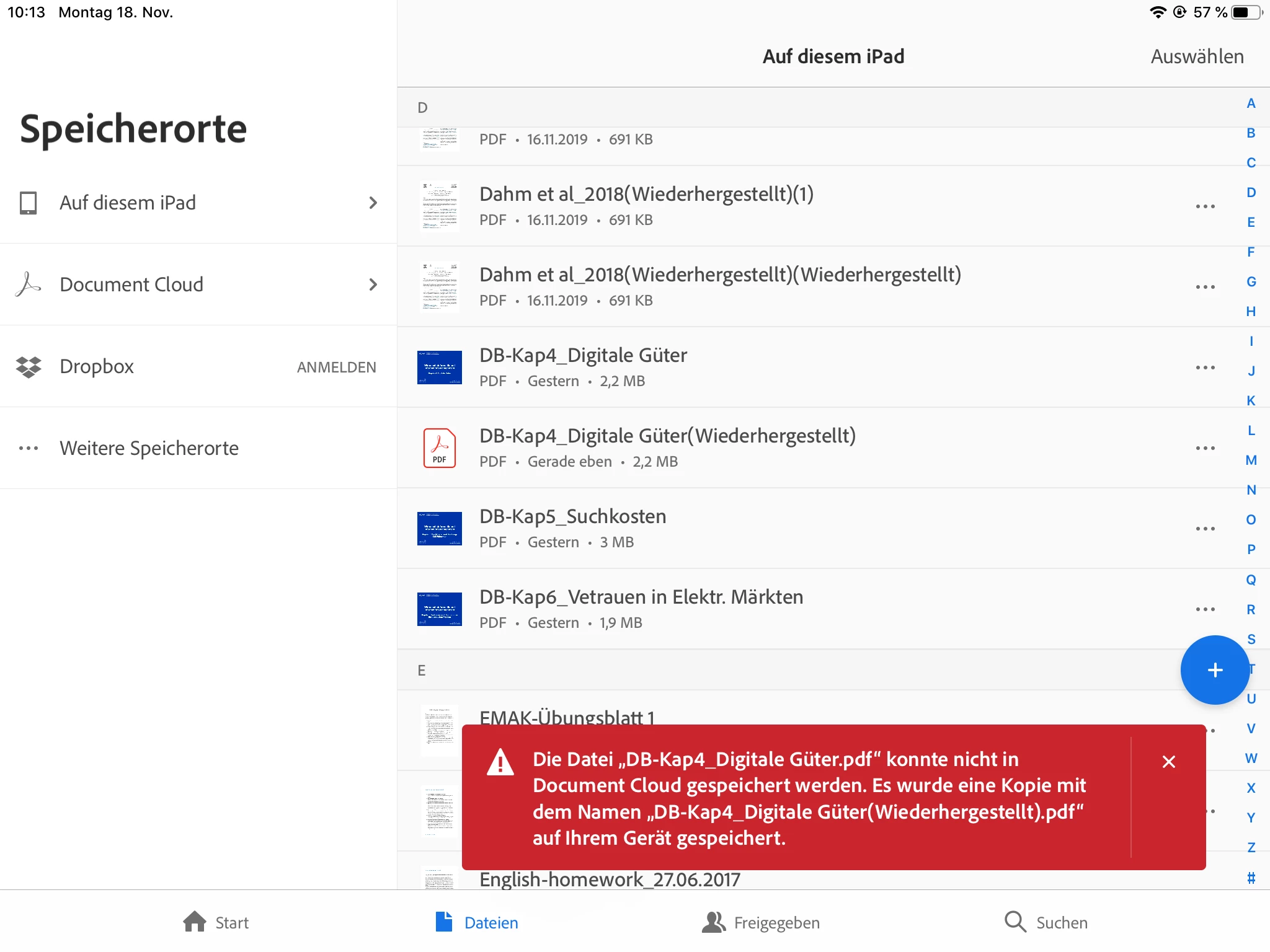
Task: Dismiss the red error notification banner
Action: click(x=1168, y=762)
